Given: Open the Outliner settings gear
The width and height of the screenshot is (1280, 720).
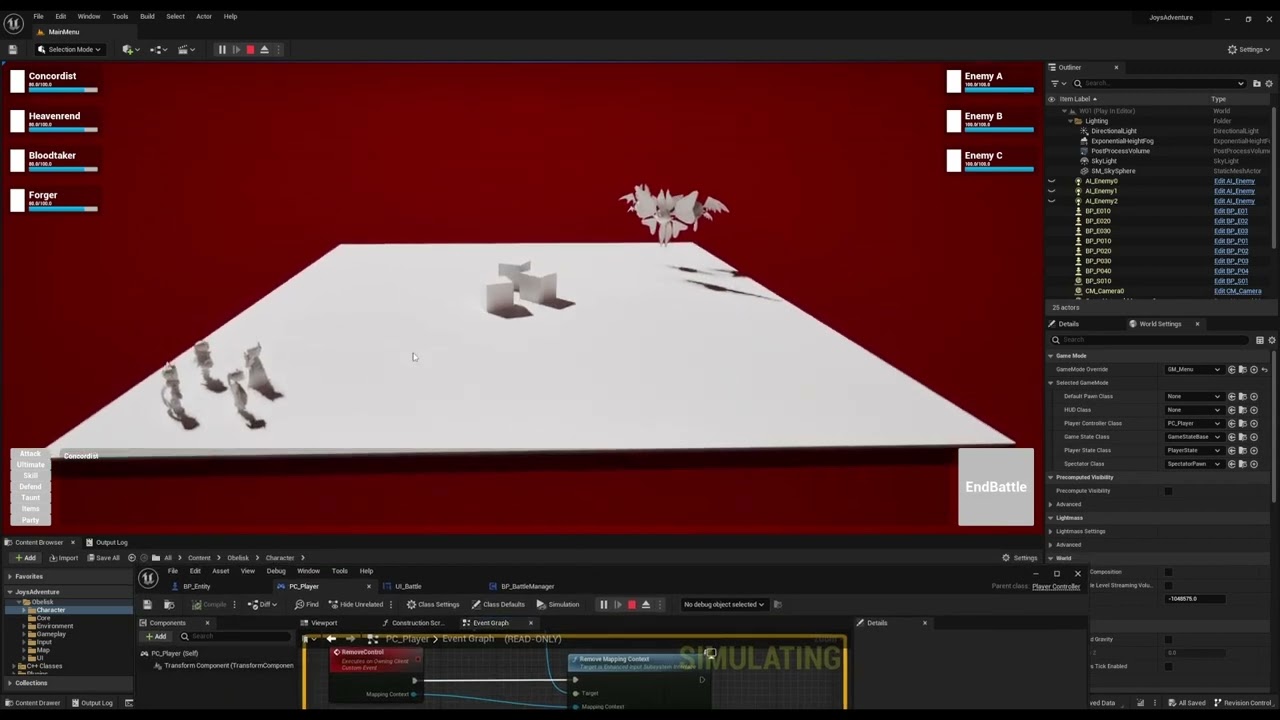Looking at the screenshot, I should click(x=1270, y=83).
